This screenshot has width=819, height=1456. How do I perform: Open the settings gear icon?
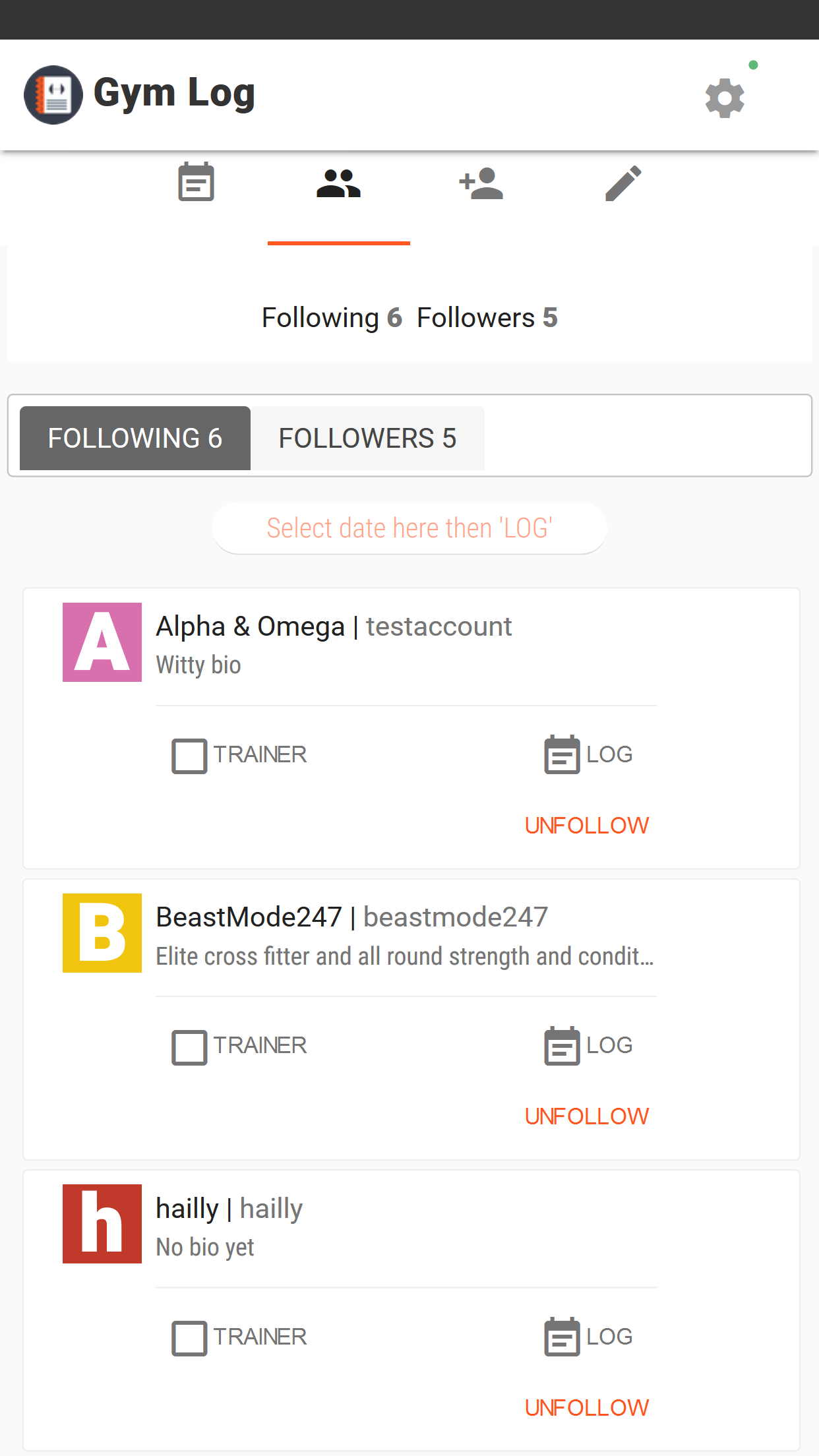point(725,98)
